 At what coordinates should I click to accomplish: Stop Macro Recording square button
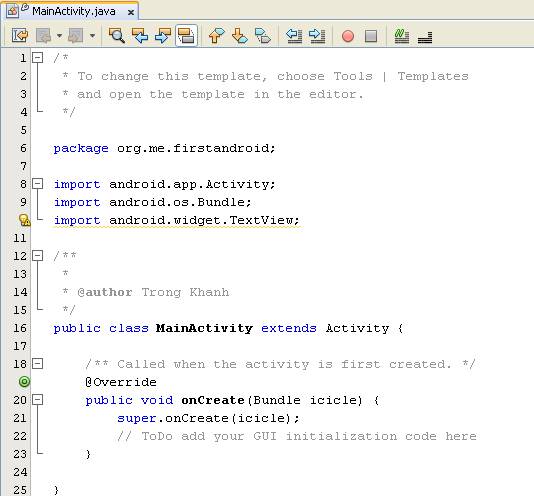point(371,36)
